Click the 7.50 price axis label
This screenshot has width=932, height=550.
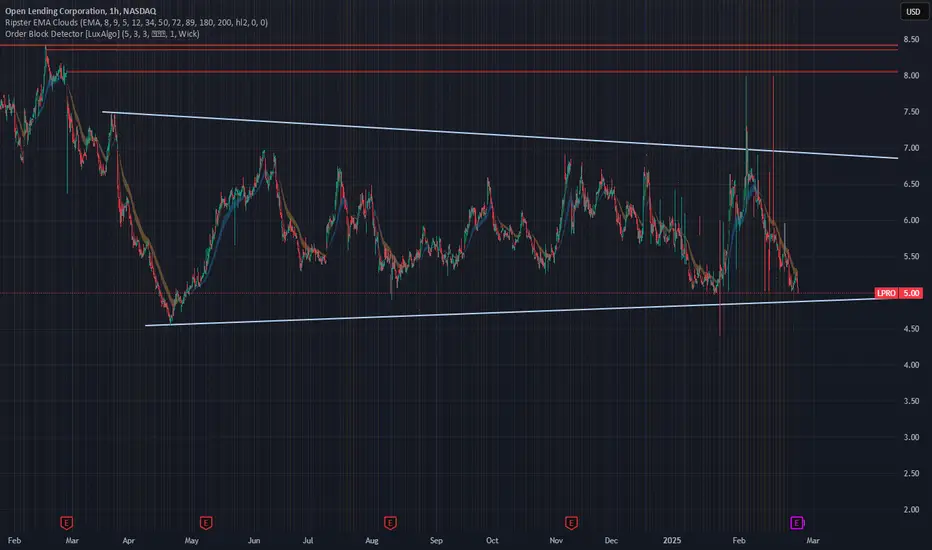[911, 112]
